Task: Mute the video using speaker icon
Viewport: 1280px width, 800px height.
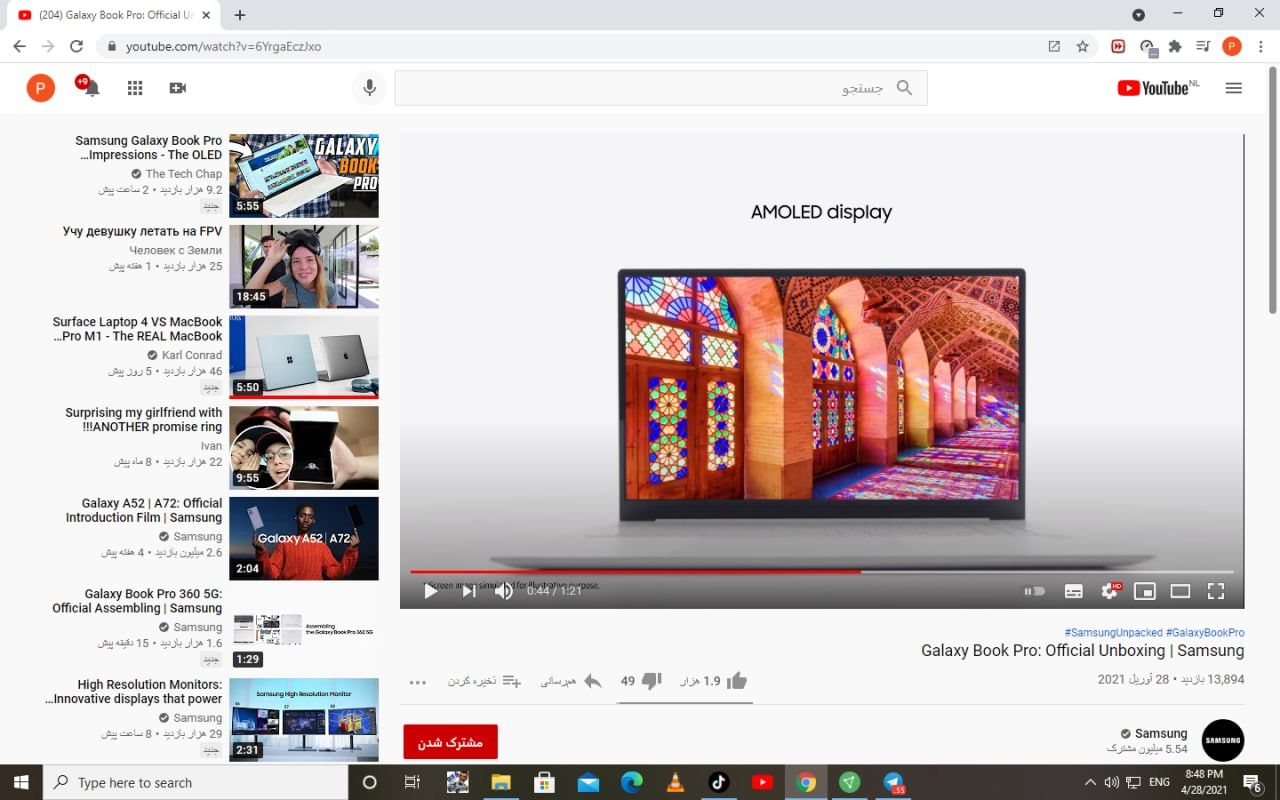Action: (504, 591)
